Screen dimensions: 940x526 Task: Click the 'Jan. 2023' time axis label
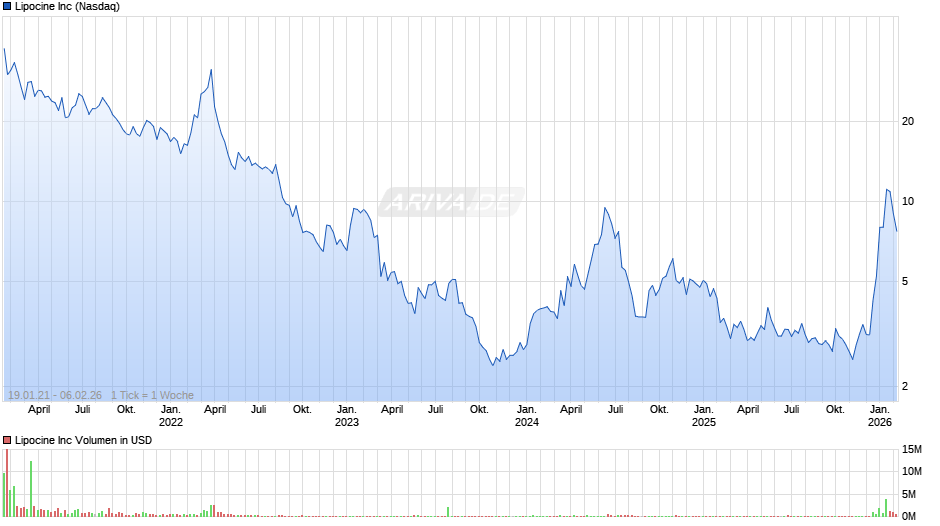tap(347, 416)
